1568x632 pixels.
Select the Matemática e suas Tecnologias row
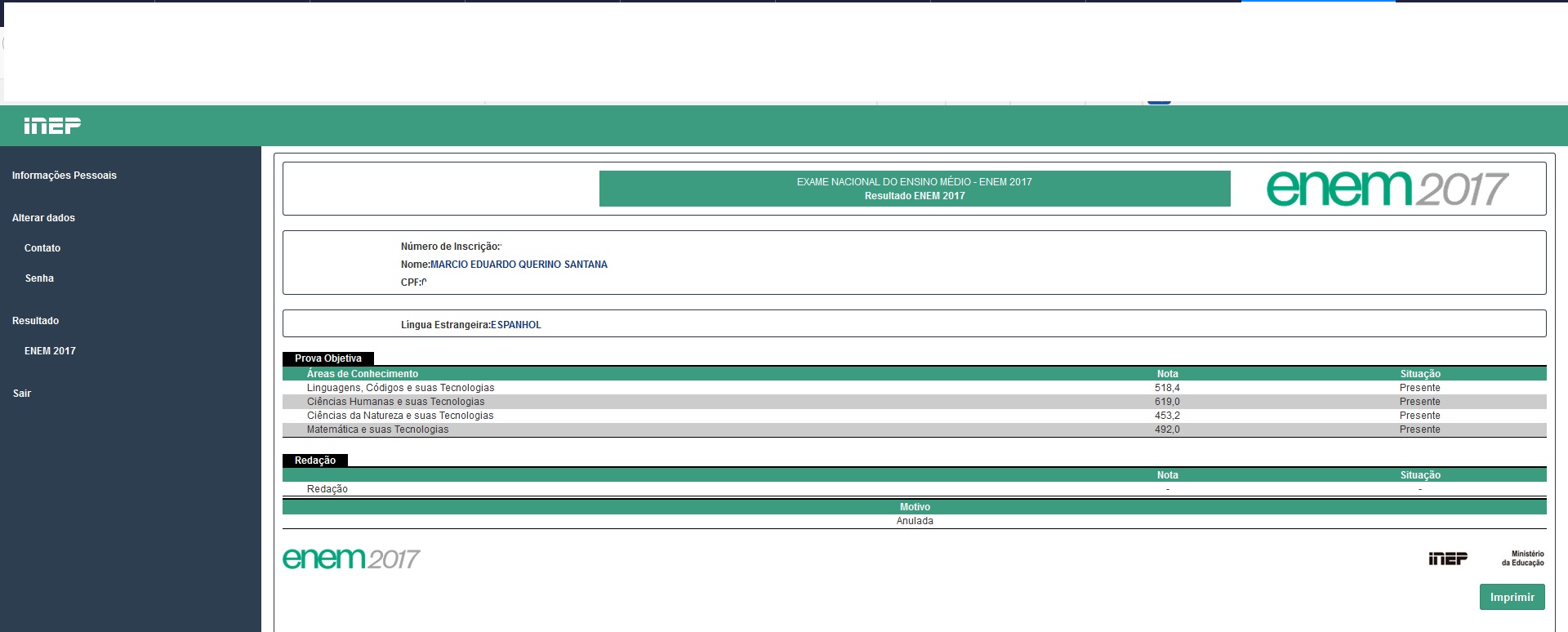pyautogui.click(x=377, y=429)
